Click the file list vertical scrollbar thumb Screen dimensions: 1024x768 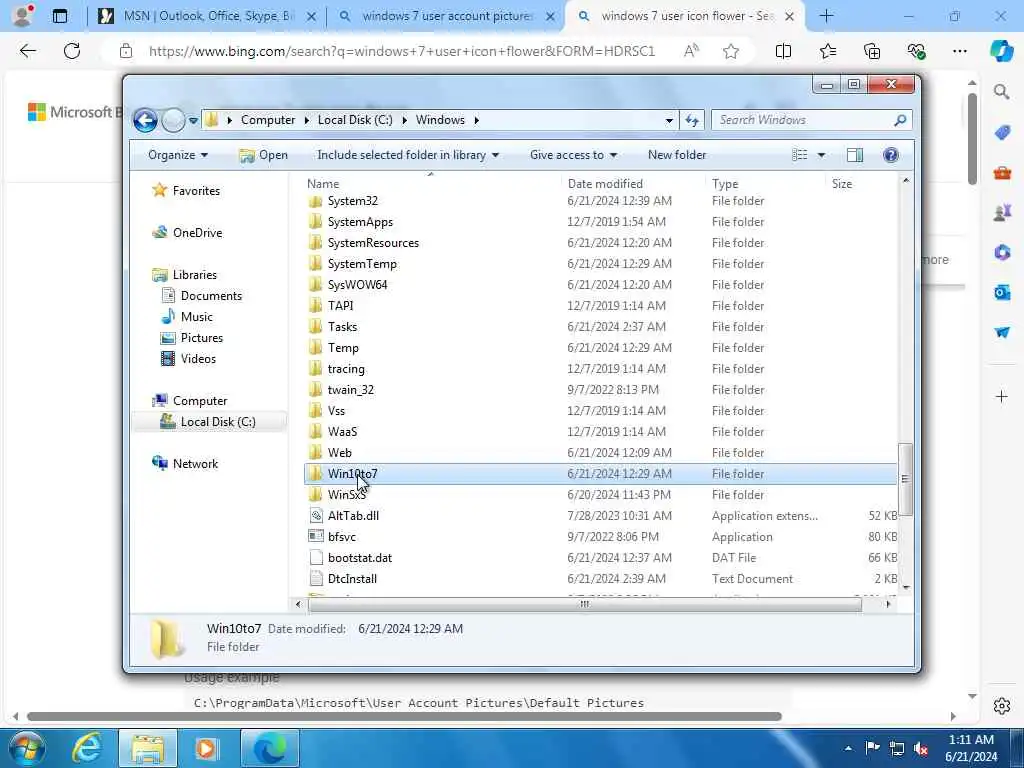coord(905,479)
